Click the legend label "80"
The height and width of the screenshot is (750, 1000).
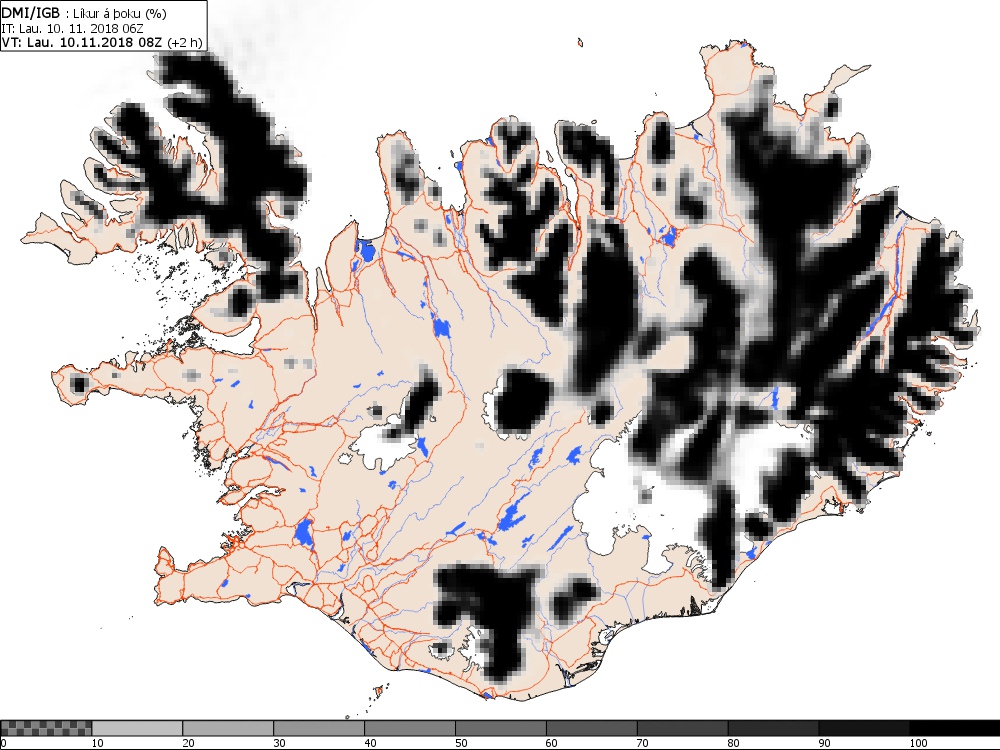point(734,743)
